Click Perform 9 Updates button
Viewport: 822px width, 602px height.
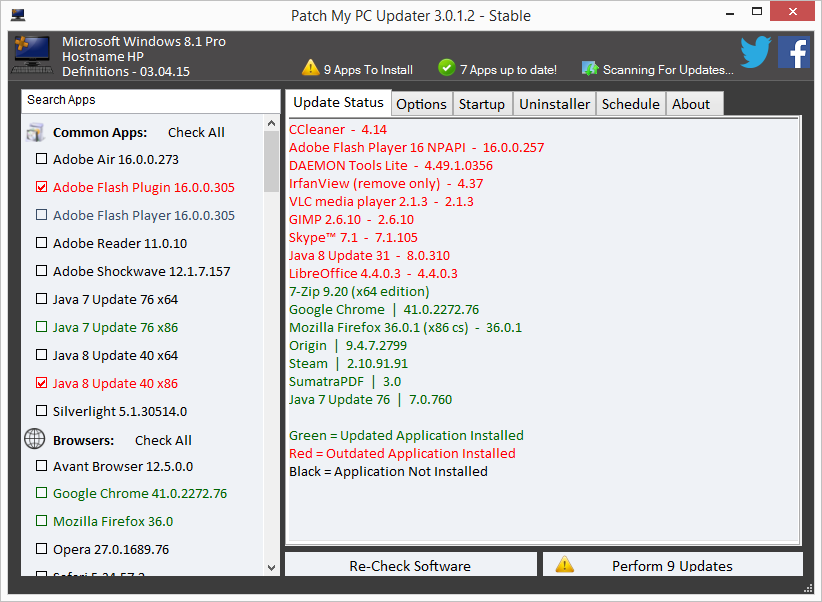pyautogui.click(x=673, y=565)
